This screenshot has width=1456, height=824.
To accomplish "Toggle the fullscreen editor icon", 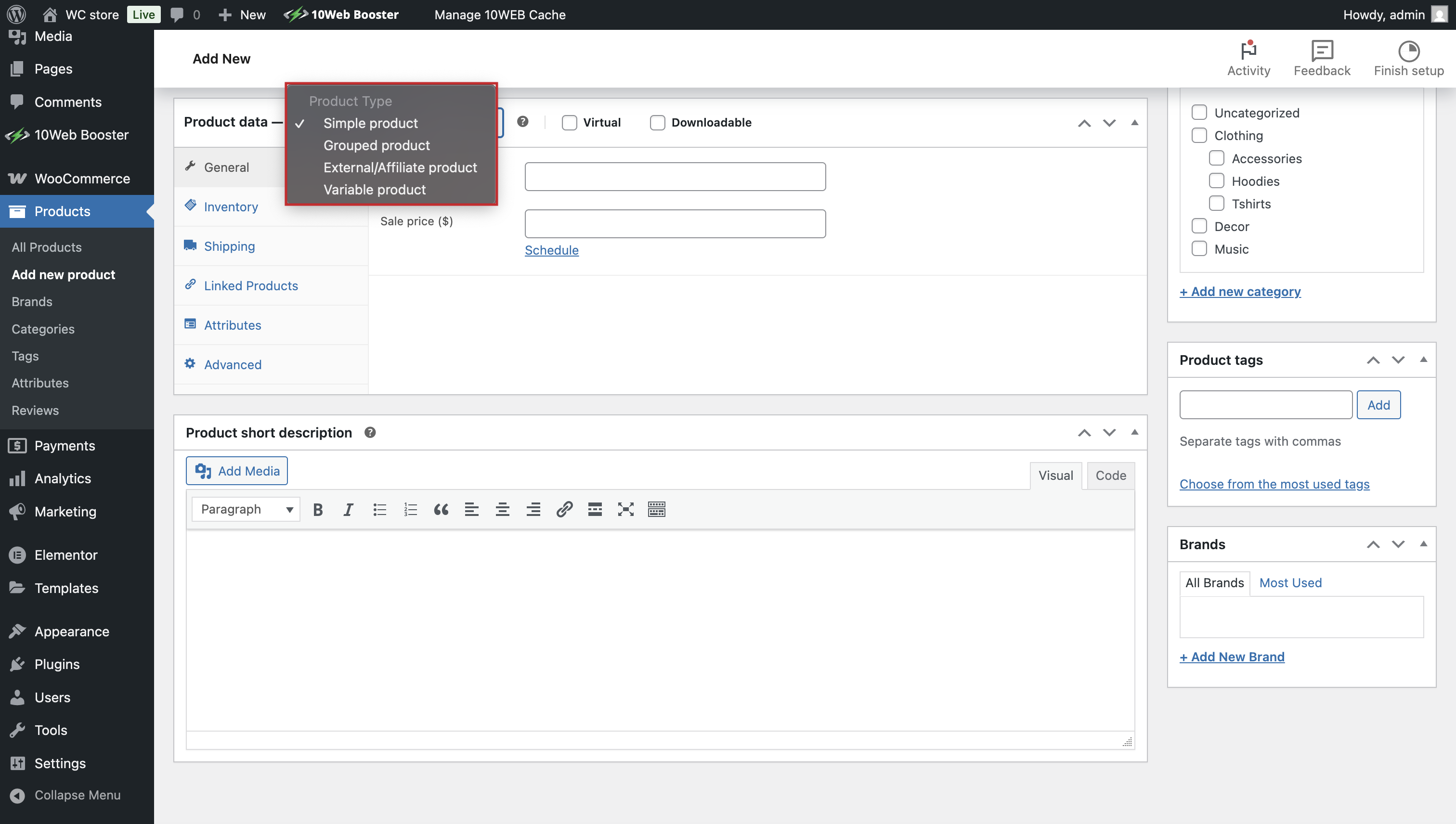I will pyautogui.click(x=625, y=509).
